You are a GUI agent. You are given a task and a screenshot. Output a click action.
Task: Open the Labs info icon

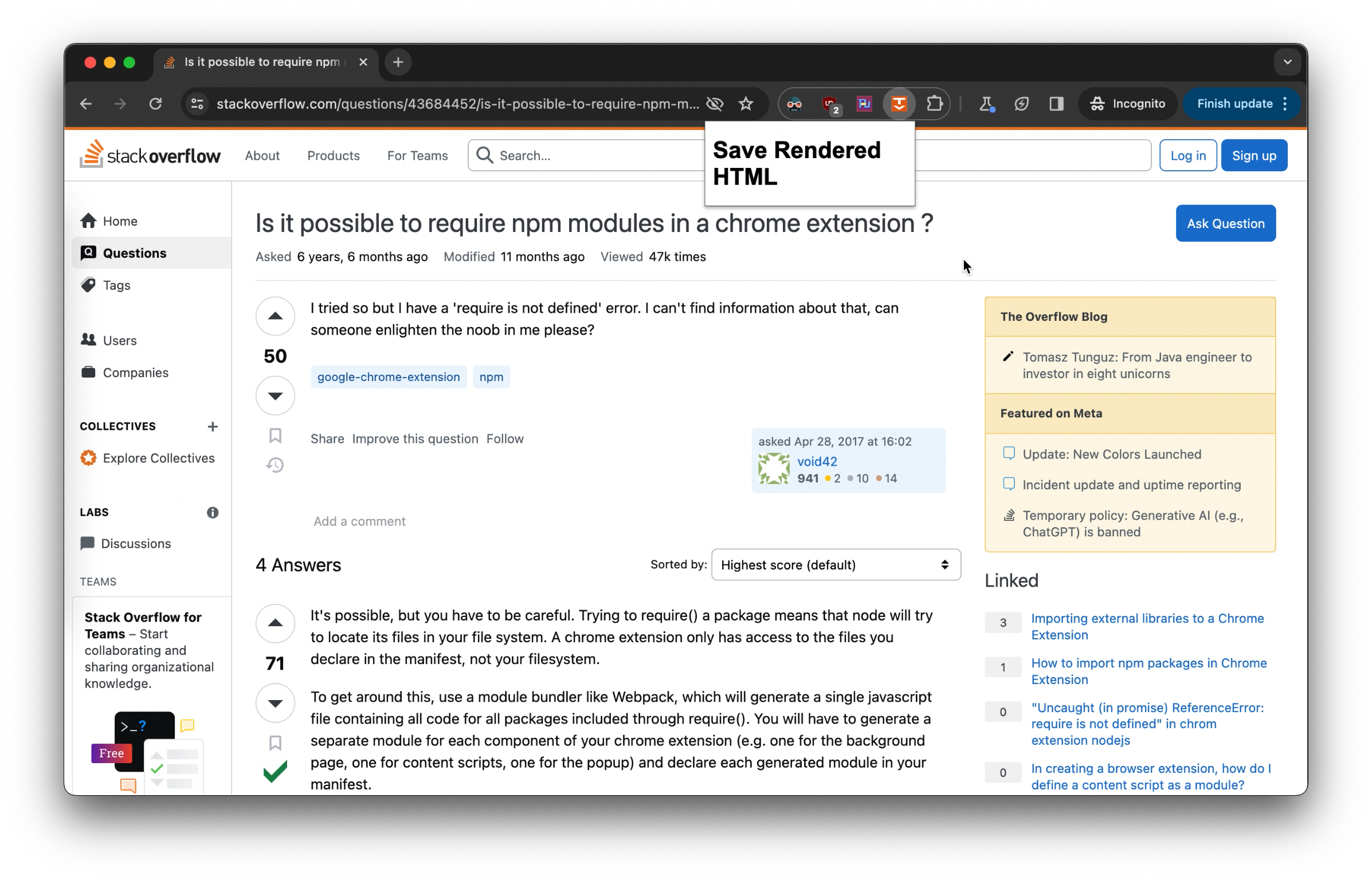coord(213,513)
